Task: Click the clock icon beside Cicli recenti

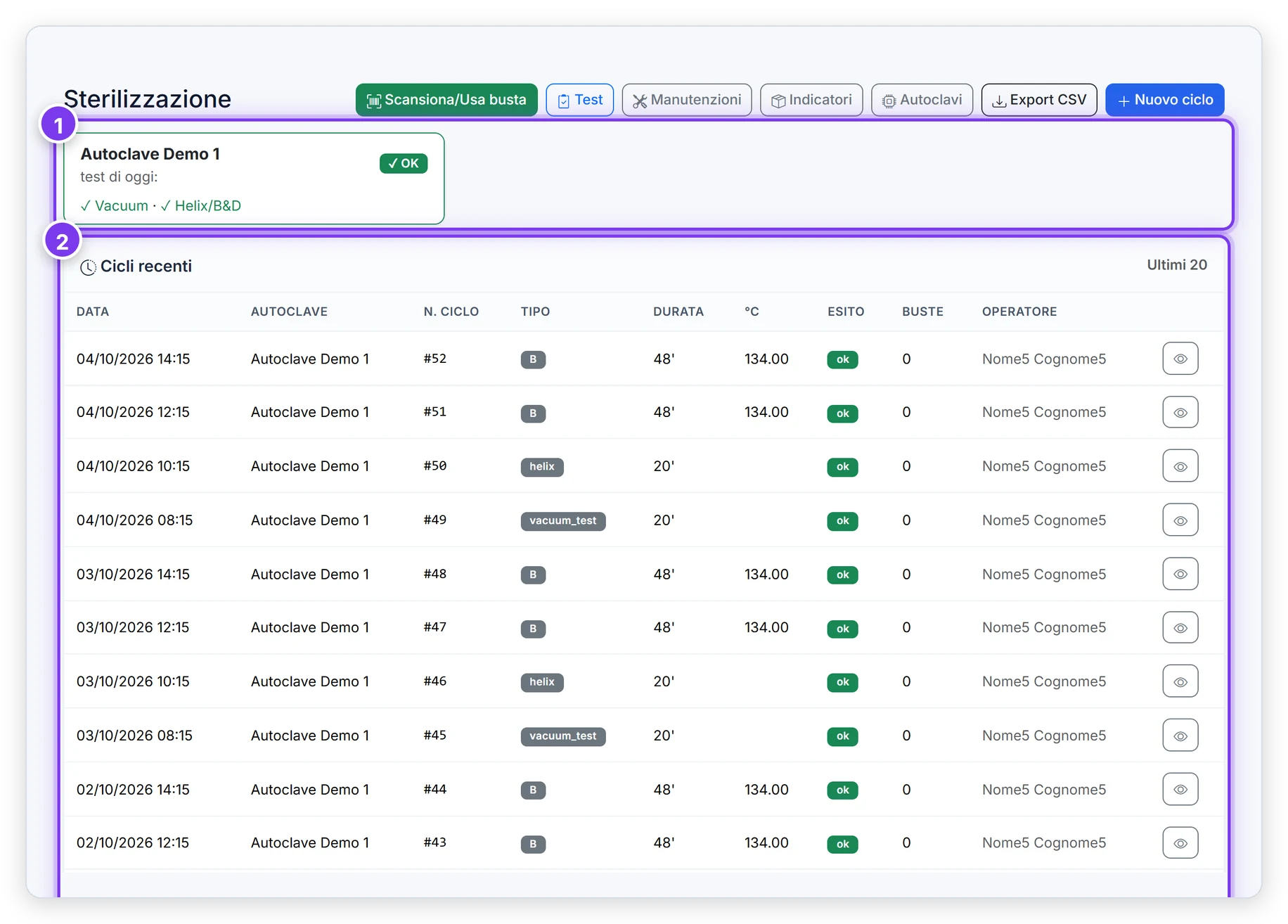Action: point(88,267)
